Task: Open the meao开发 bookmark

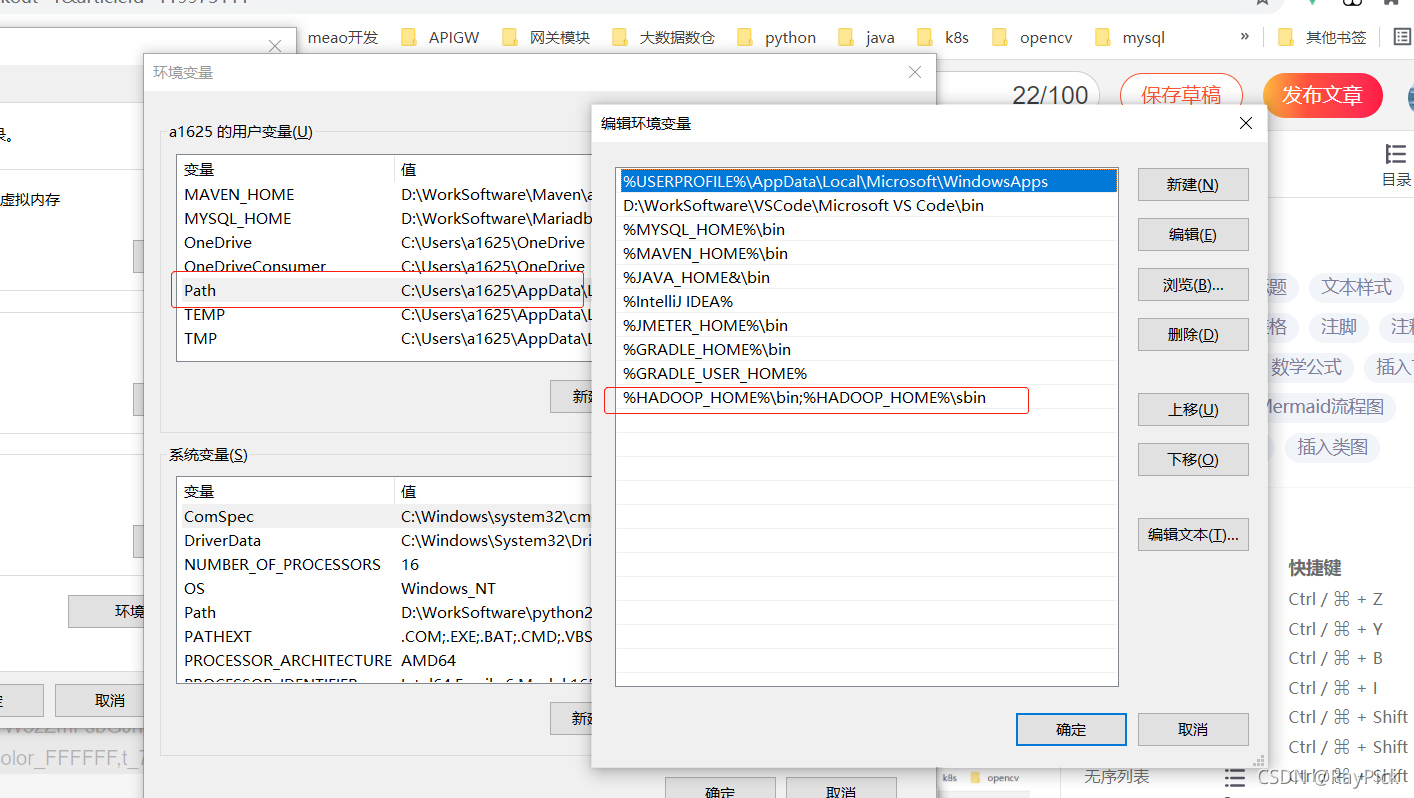Action: tap(343, 37)
